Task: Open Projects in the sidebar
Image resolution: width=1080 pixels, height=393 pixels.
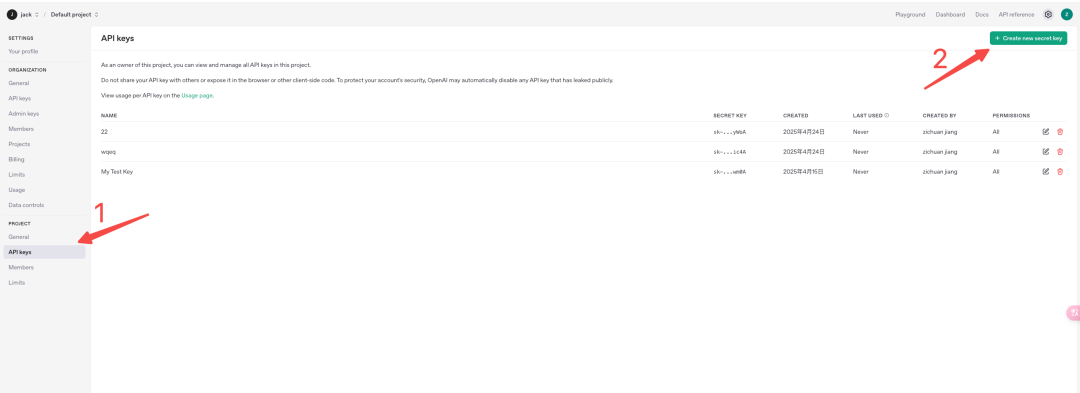Action: [x=19, y=144]
